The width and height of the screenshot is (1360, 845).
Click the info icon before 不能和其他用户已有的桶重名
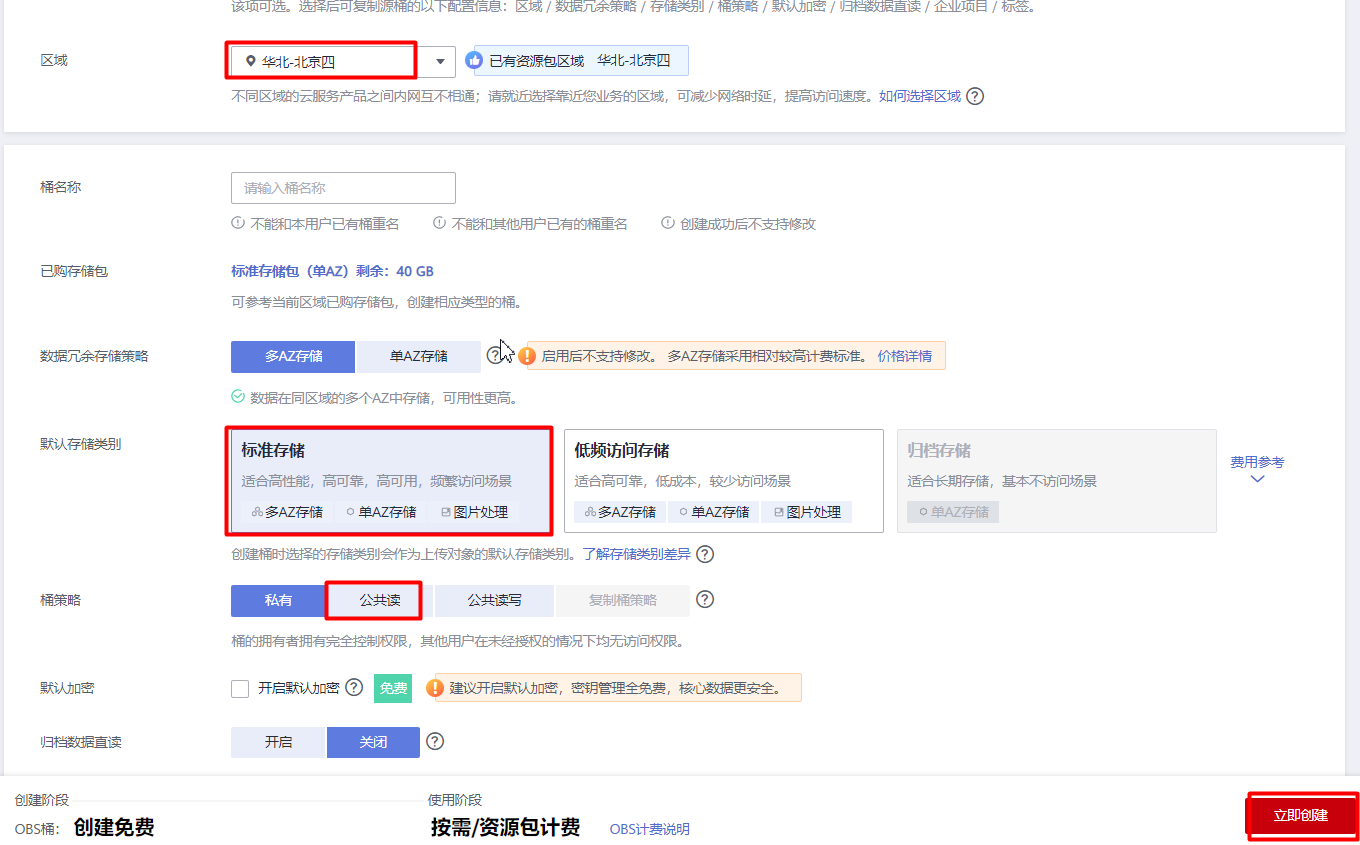(x=440, y=223)
